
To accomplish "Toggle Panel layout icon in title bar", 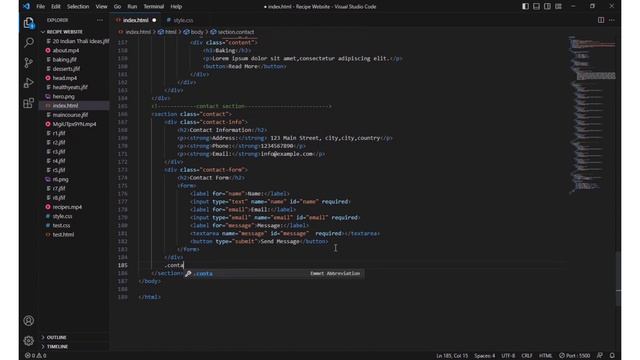I will coord(536,6).
